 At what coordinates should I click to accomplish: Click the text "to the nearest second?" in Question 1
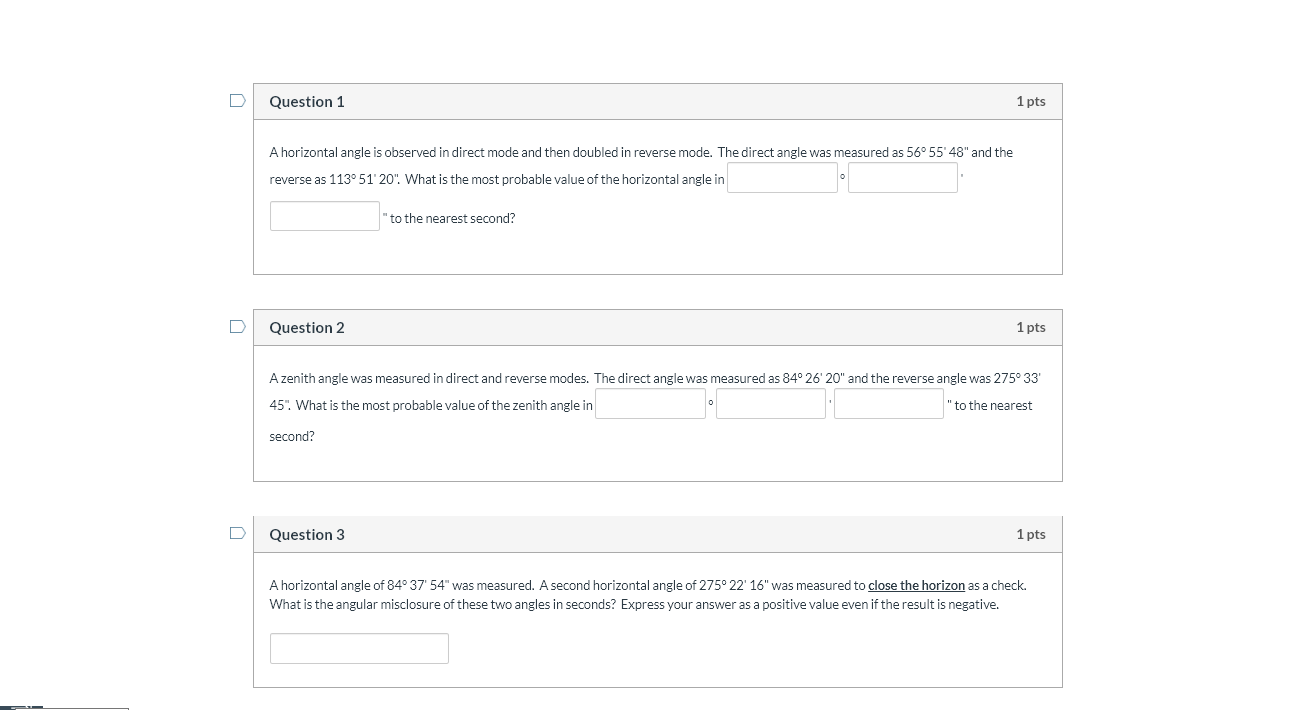point(453,218)
